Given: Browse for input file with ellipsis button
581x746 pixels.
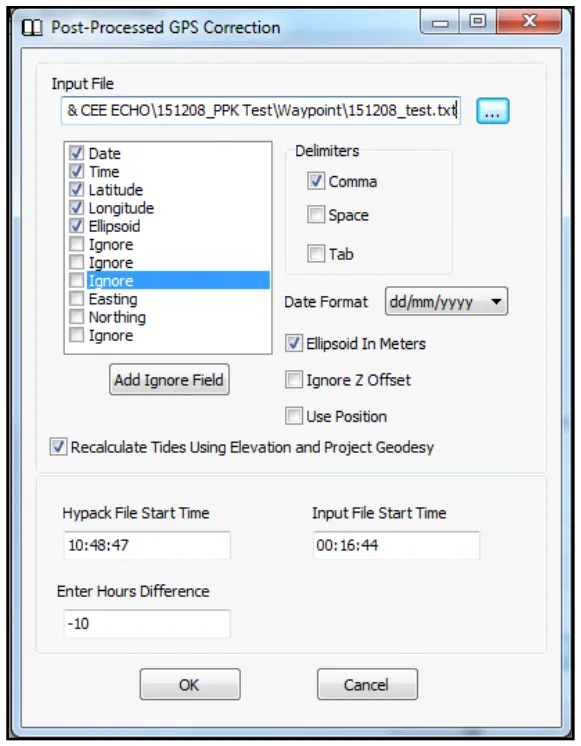Looking at the screenshot, I should [x=492, y=111].
